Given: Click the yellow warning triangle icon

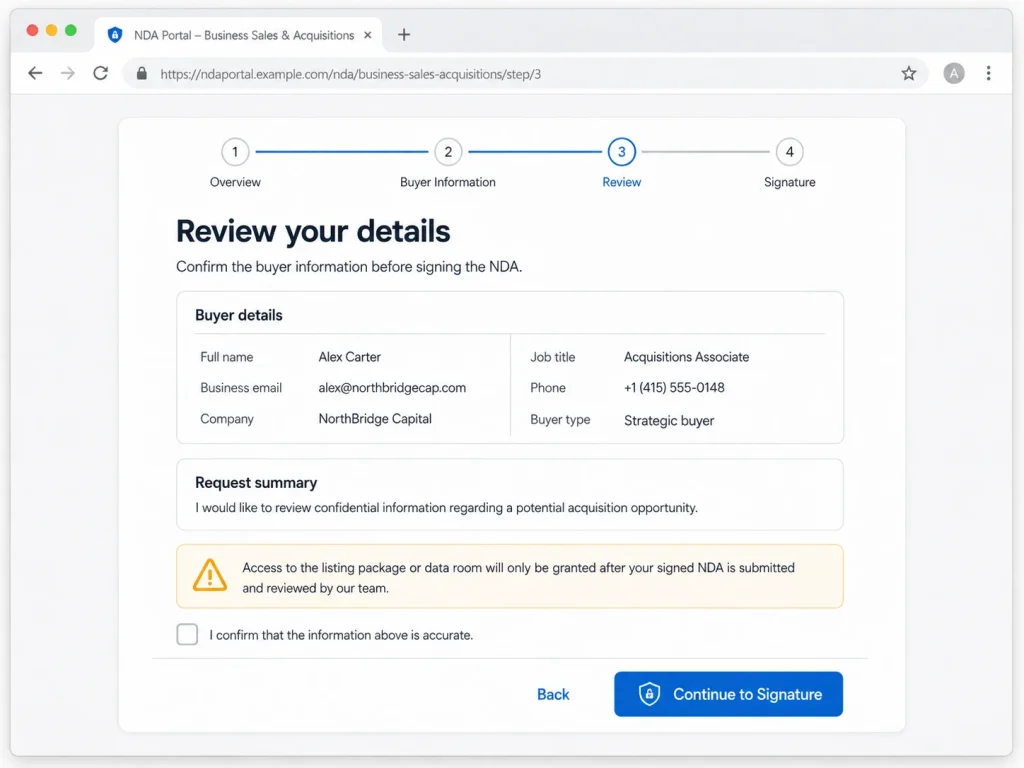Looking at the screenshot, I should (x=210, y=575).
